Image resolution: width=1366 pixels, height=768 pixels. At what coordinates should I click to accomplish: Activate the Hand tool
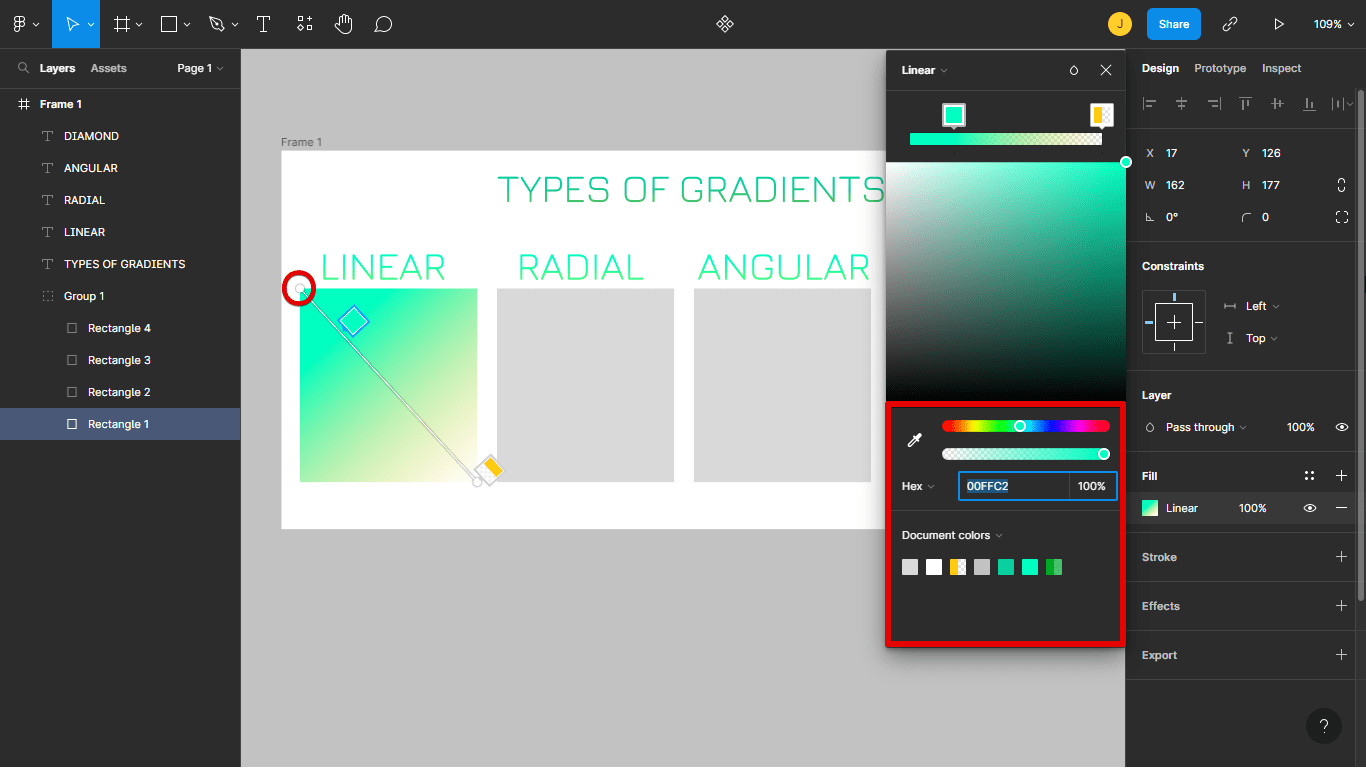pos(344,23)
